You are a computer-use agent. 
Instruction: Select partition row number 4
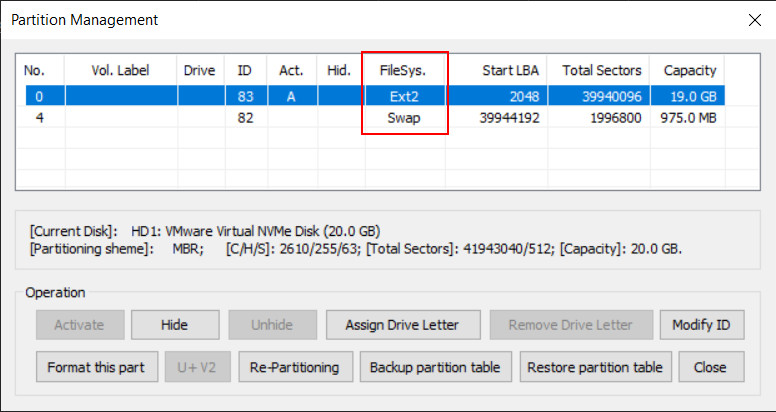(375, 117)
